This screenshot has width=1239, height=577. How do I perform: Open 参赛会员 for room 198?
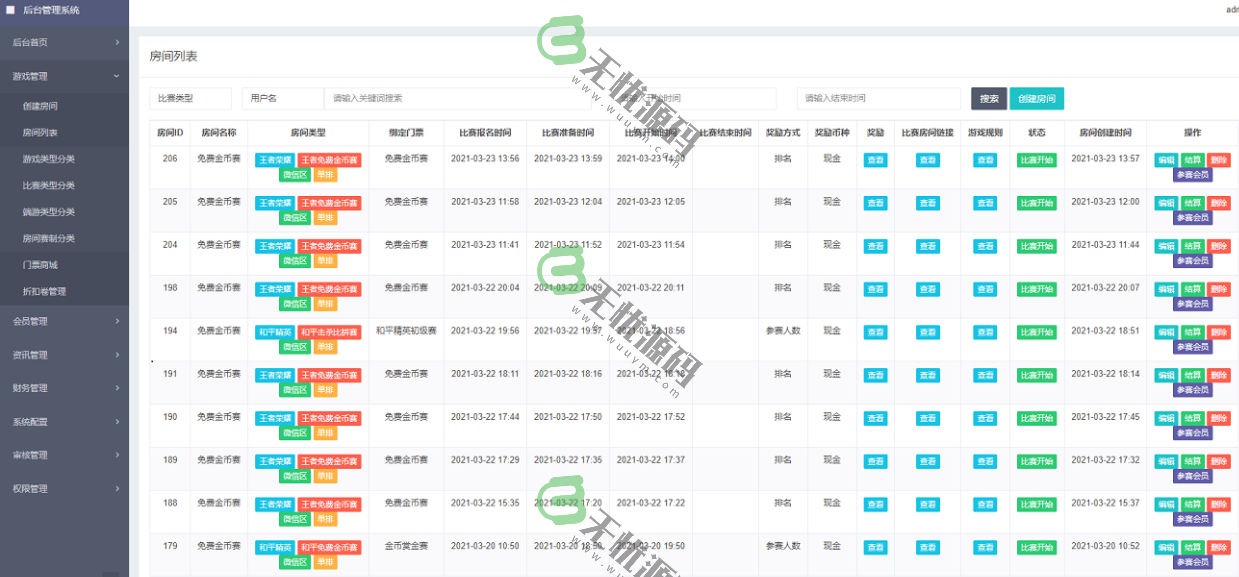pyautogui.click(x=1192, y=303)
